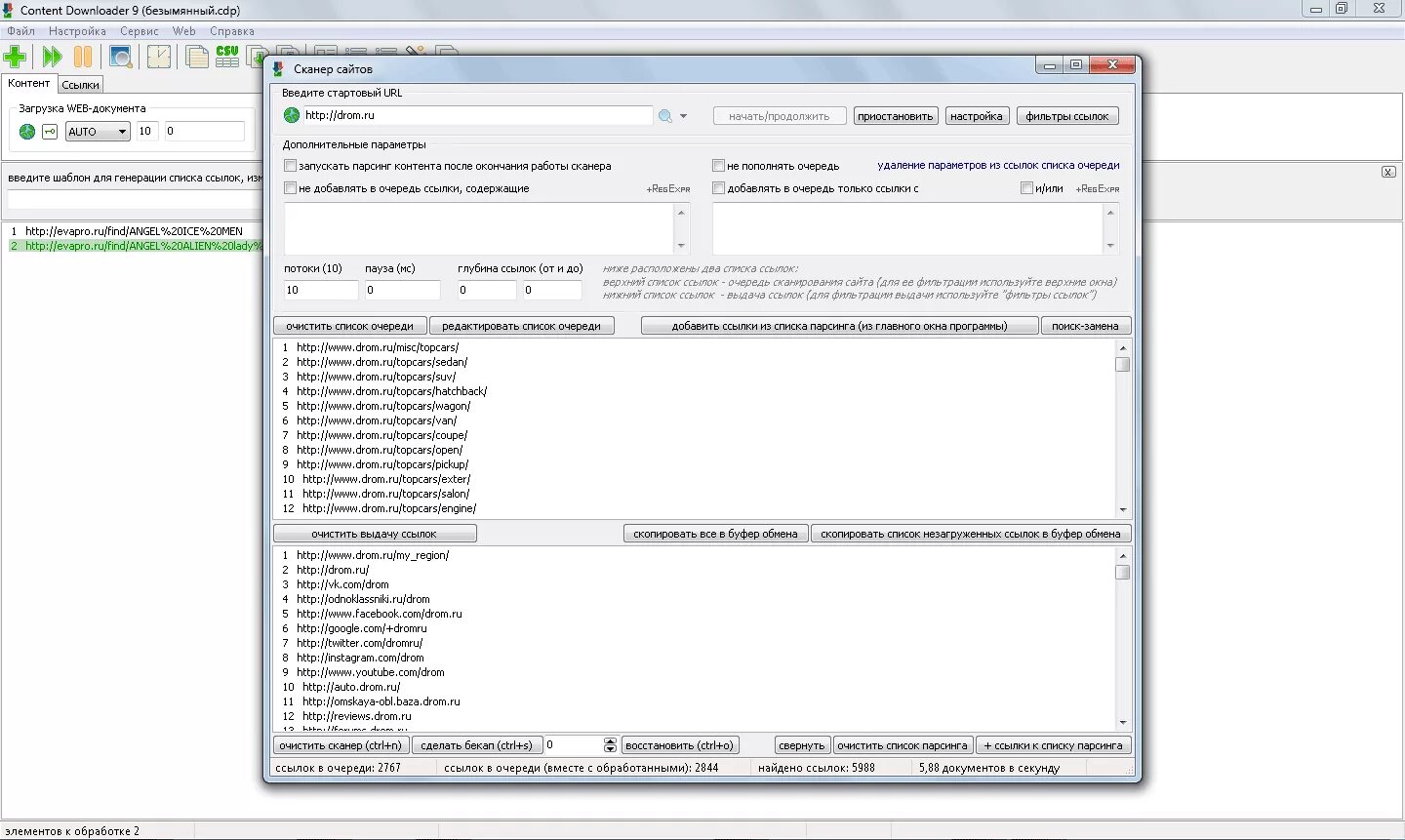This screenshot has height=840, width=1405.
Task: Click скопировать все в буфер обмена
Action: click(x=716, y=534)
